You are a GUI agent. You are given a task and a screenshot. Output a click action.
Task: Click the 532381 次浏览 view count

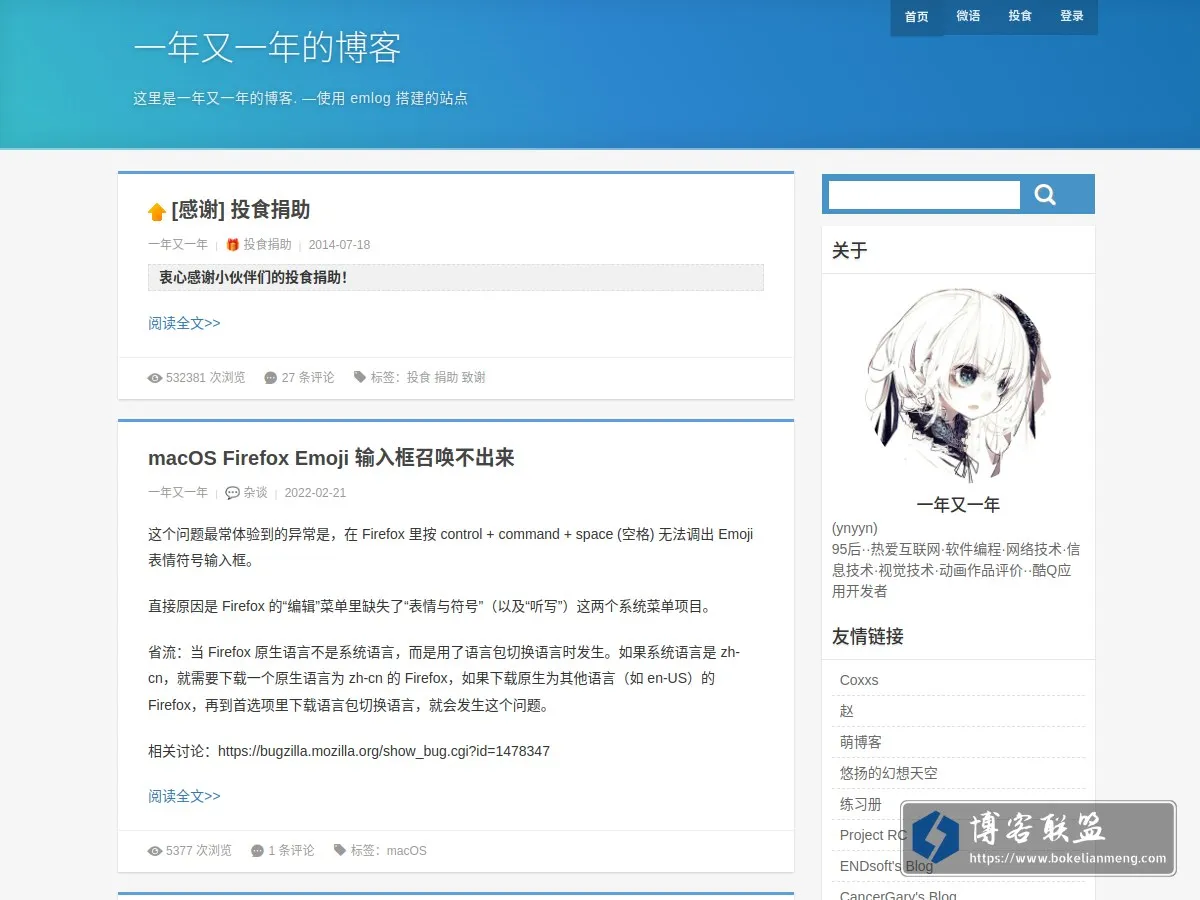pyautogui.click(x=205, y=378)
